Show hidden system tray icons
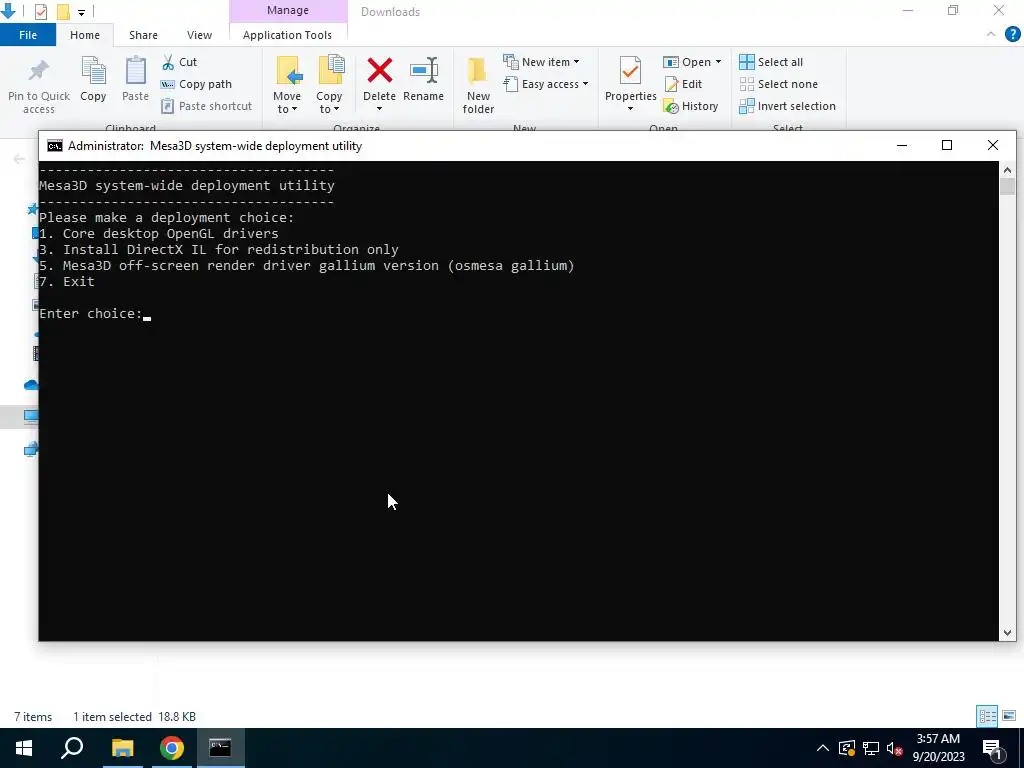The height and width of the screenshot is (768, 1024). 822,748
